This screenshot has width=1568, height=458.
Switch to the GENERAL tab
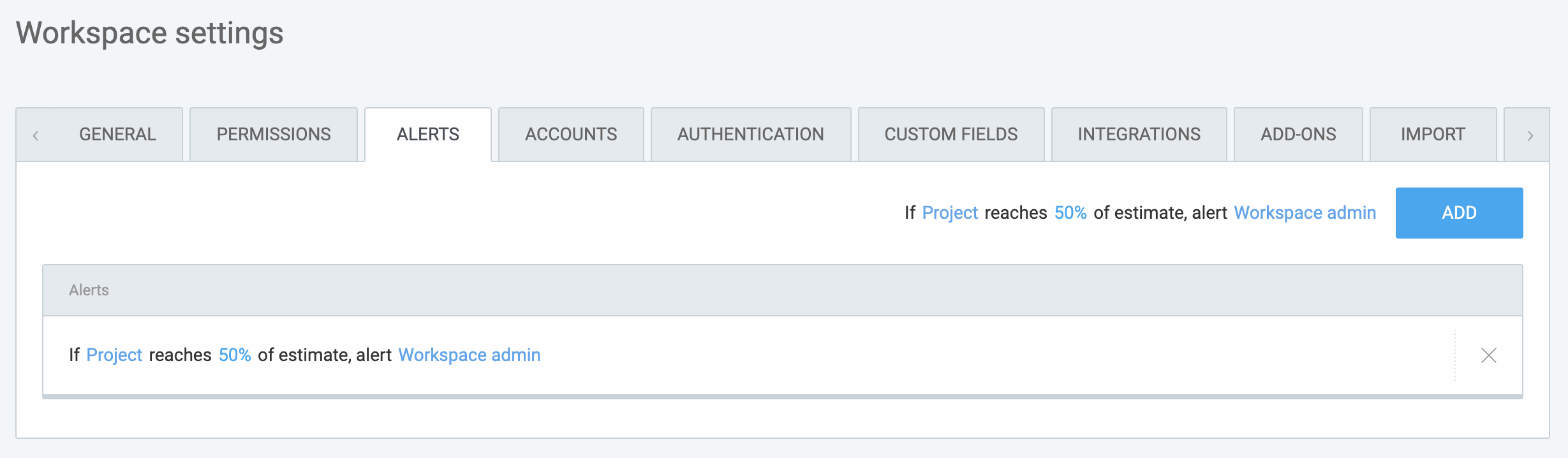pos(117,134)
